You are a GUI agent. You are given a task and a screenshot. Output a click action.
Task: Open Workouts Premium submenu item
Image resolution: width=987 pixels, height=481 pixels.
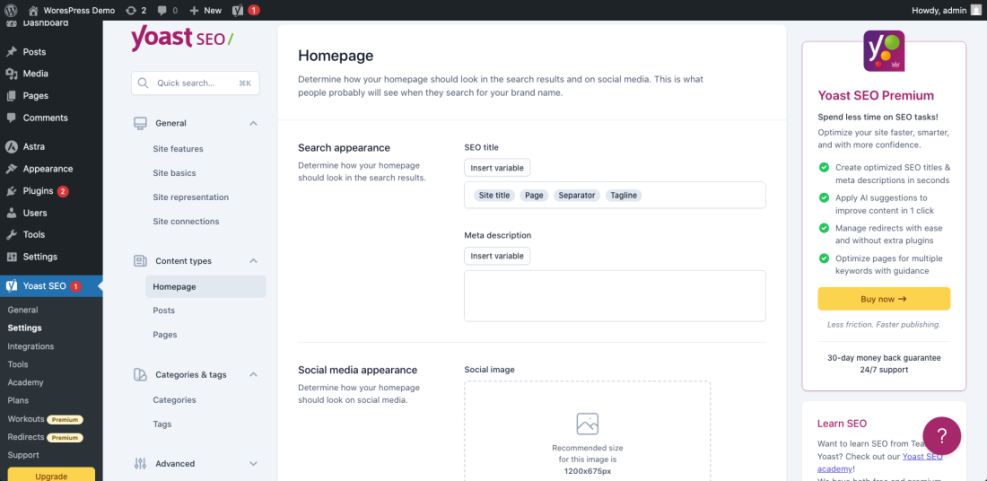45,419
